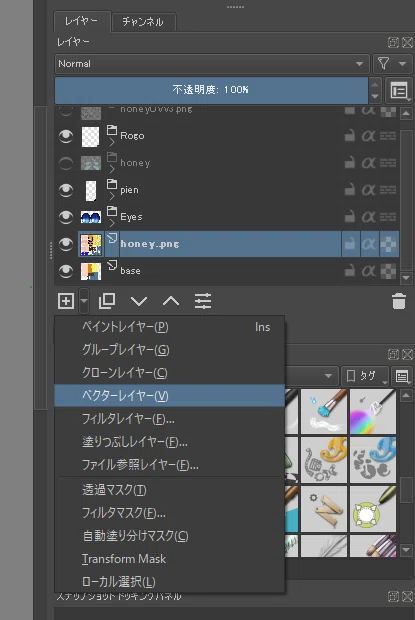Select the Eyes layer thumbnail
The height and width of the screenshot is (620, 415).
(x=91, y=217)
